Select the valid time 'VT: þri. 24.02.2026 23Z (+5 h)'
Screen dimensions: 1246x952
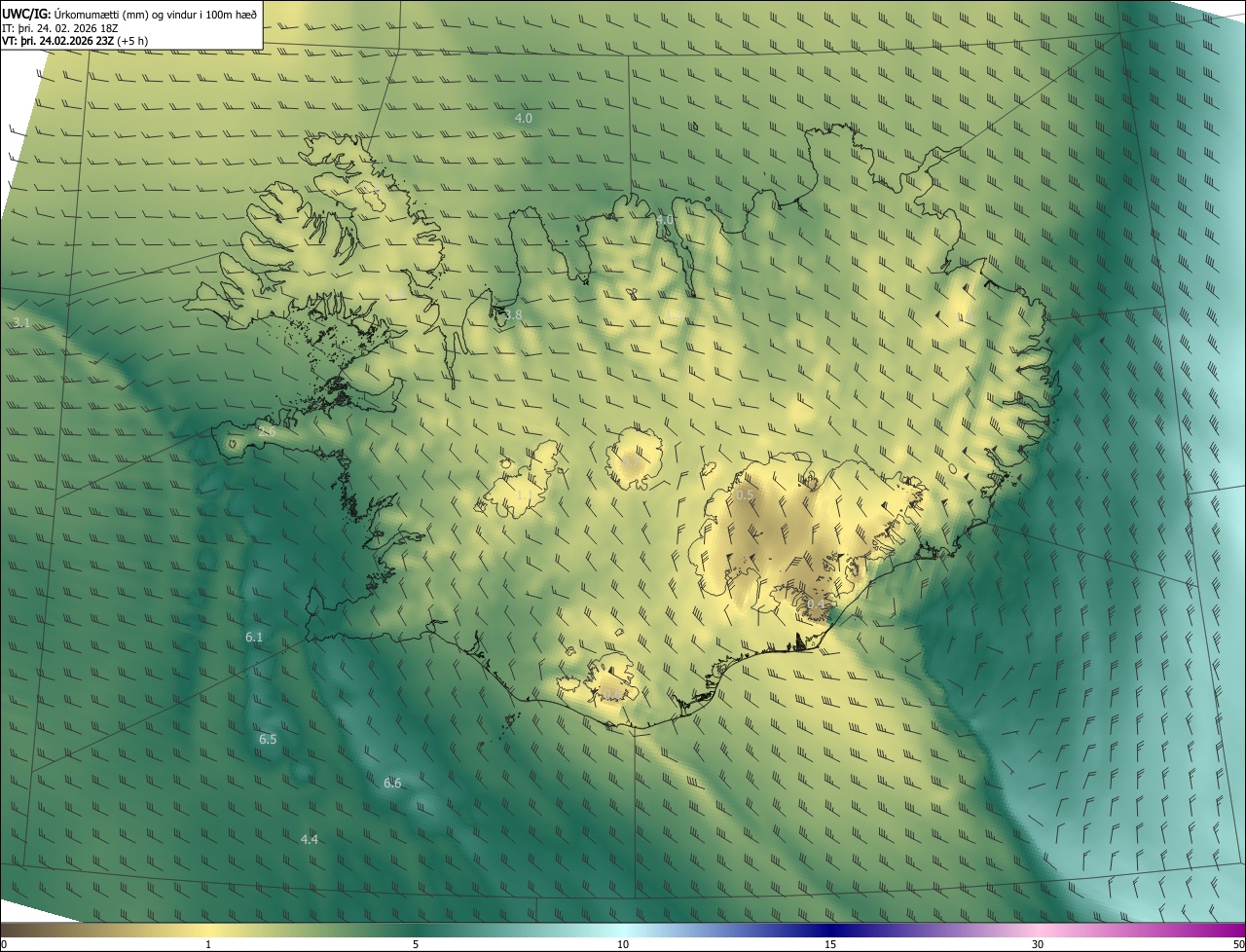click(x=75, y=41)
